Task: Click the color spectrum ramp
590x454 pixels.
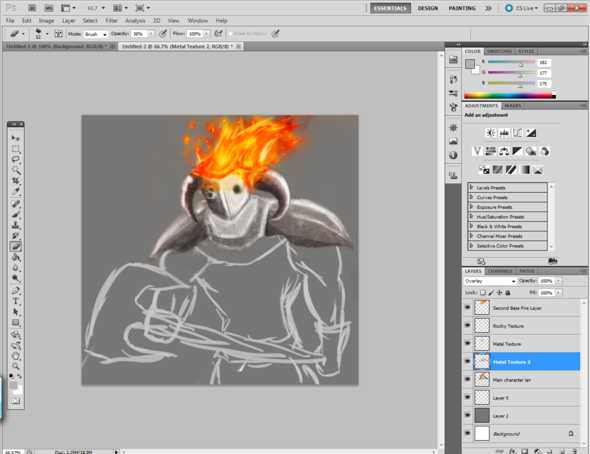Action: [x=510, y=96]
